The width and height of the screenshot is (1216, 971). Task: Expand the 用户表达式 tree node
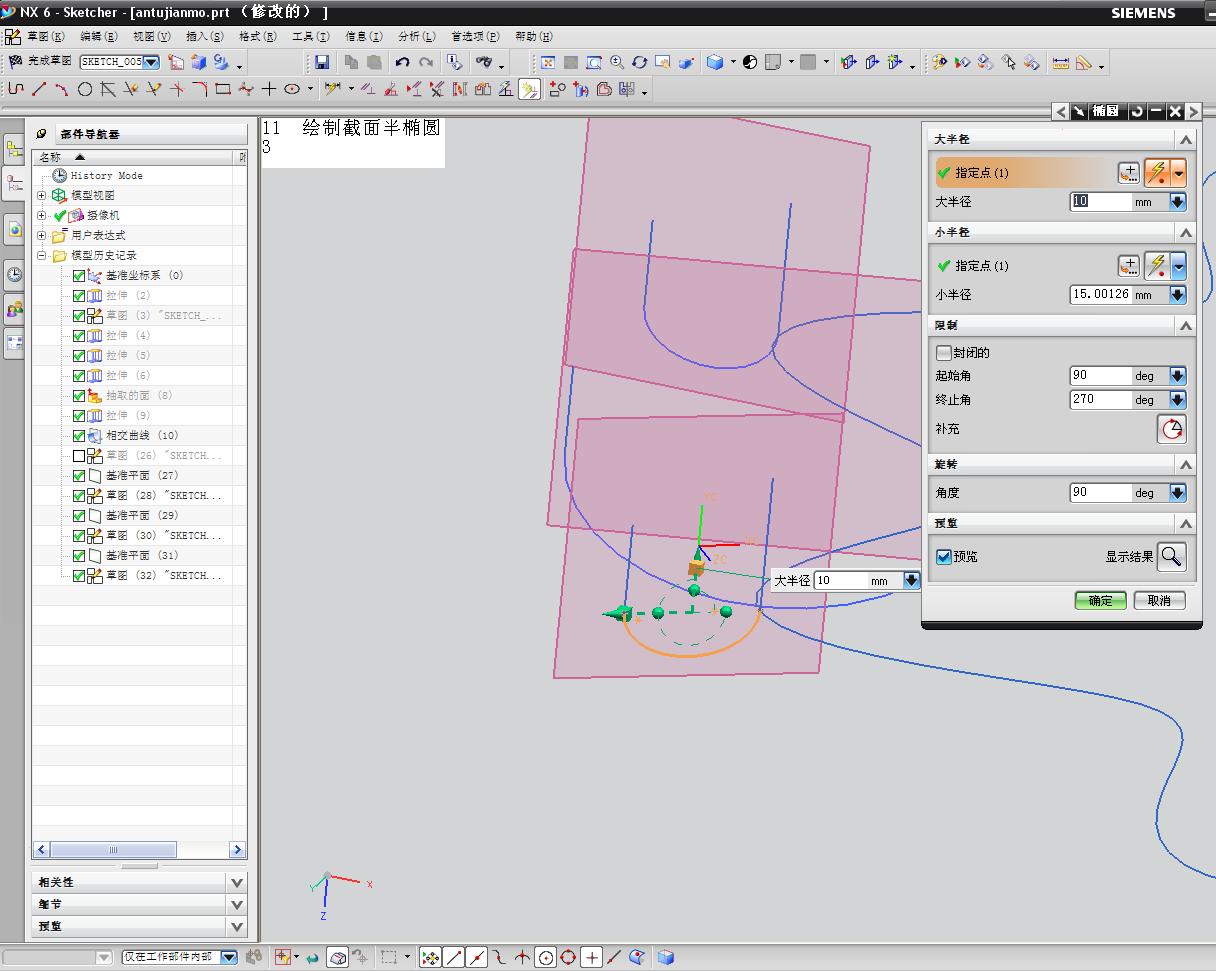(x=41, y=235)
